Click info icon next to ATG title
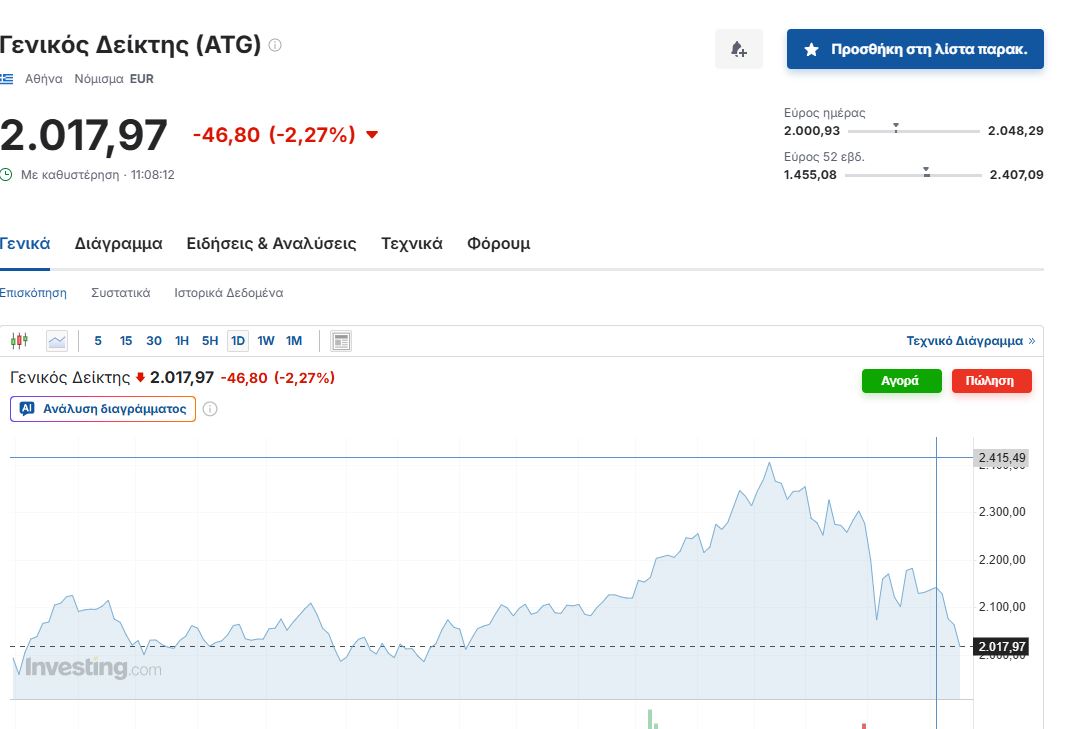The width and height of the screenshot is (1071, 729). [275, 45]
